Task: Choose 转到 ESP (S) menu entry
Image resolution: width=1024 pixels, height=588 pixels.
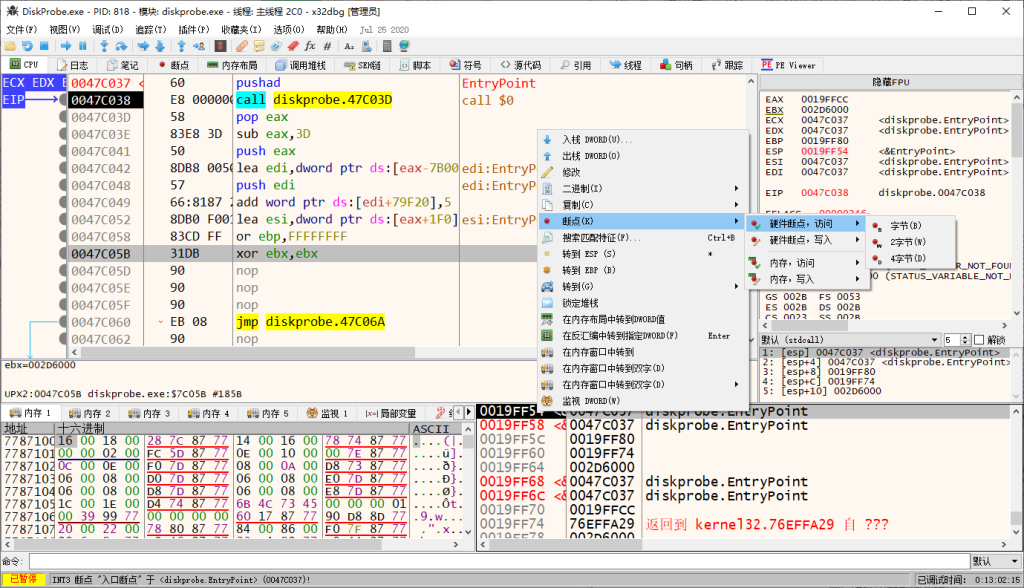Action: click(642, 253)
